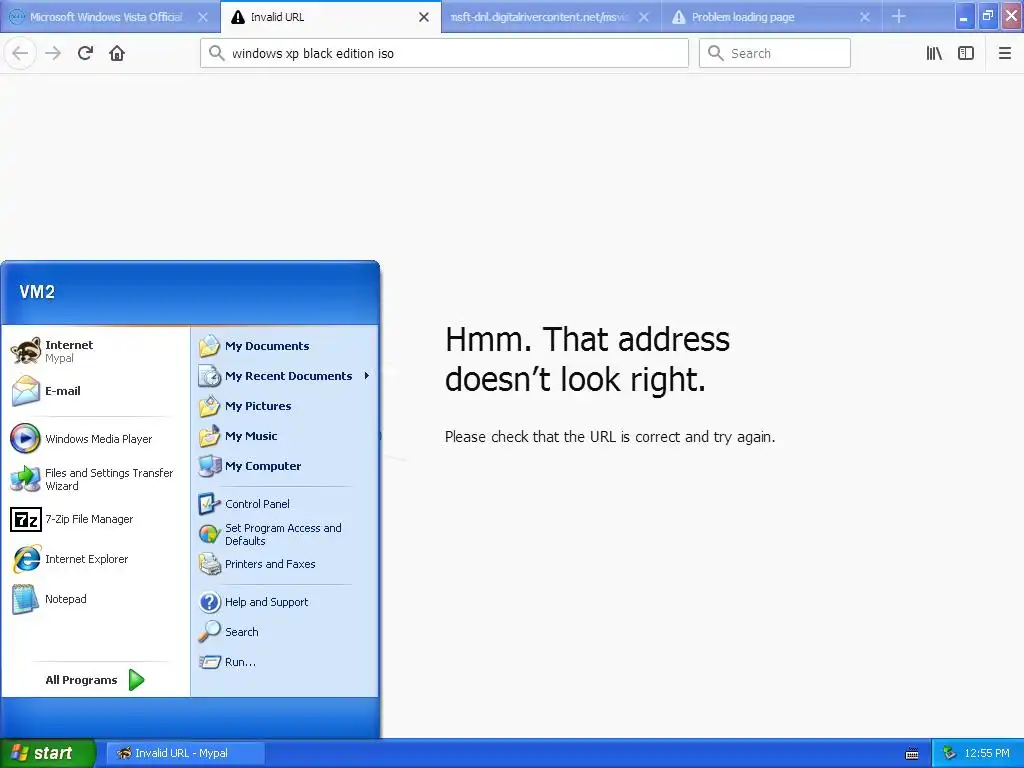Open Set Program Access and Defaults
This screenshot has height=768, width=1024.
(x=285, y=534)
